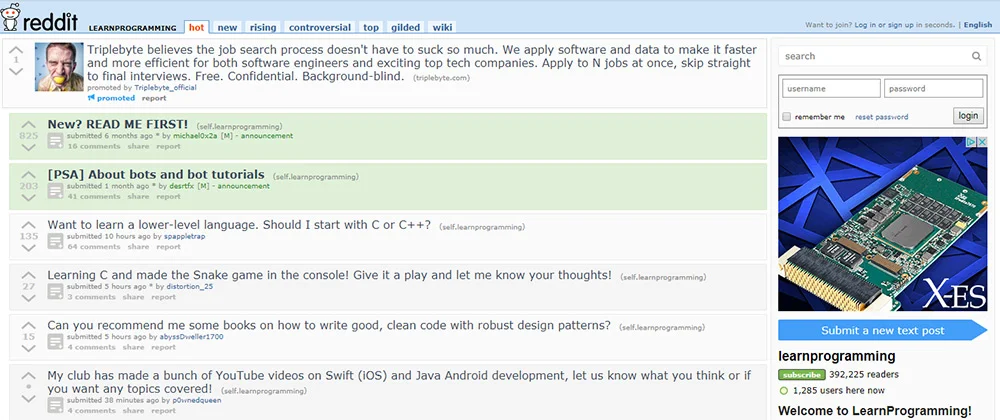Click self-post icon beside PSA bots post
Viewport: 1000px width, 420px height.
click(x=55, y=191)
